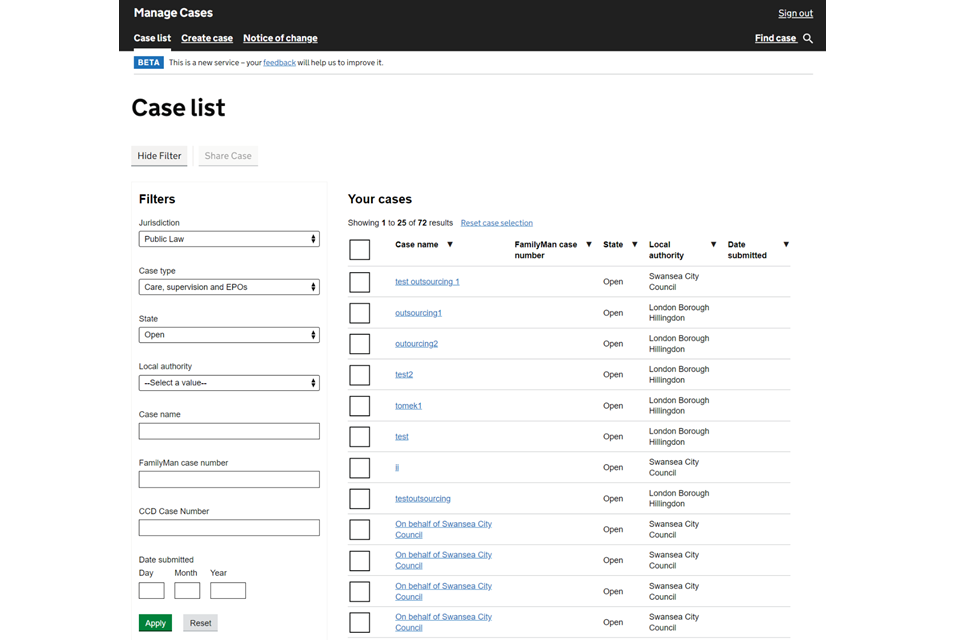Sort cases by State column arrow
Viewport: 960px width, 640px height.
point(634,245)
